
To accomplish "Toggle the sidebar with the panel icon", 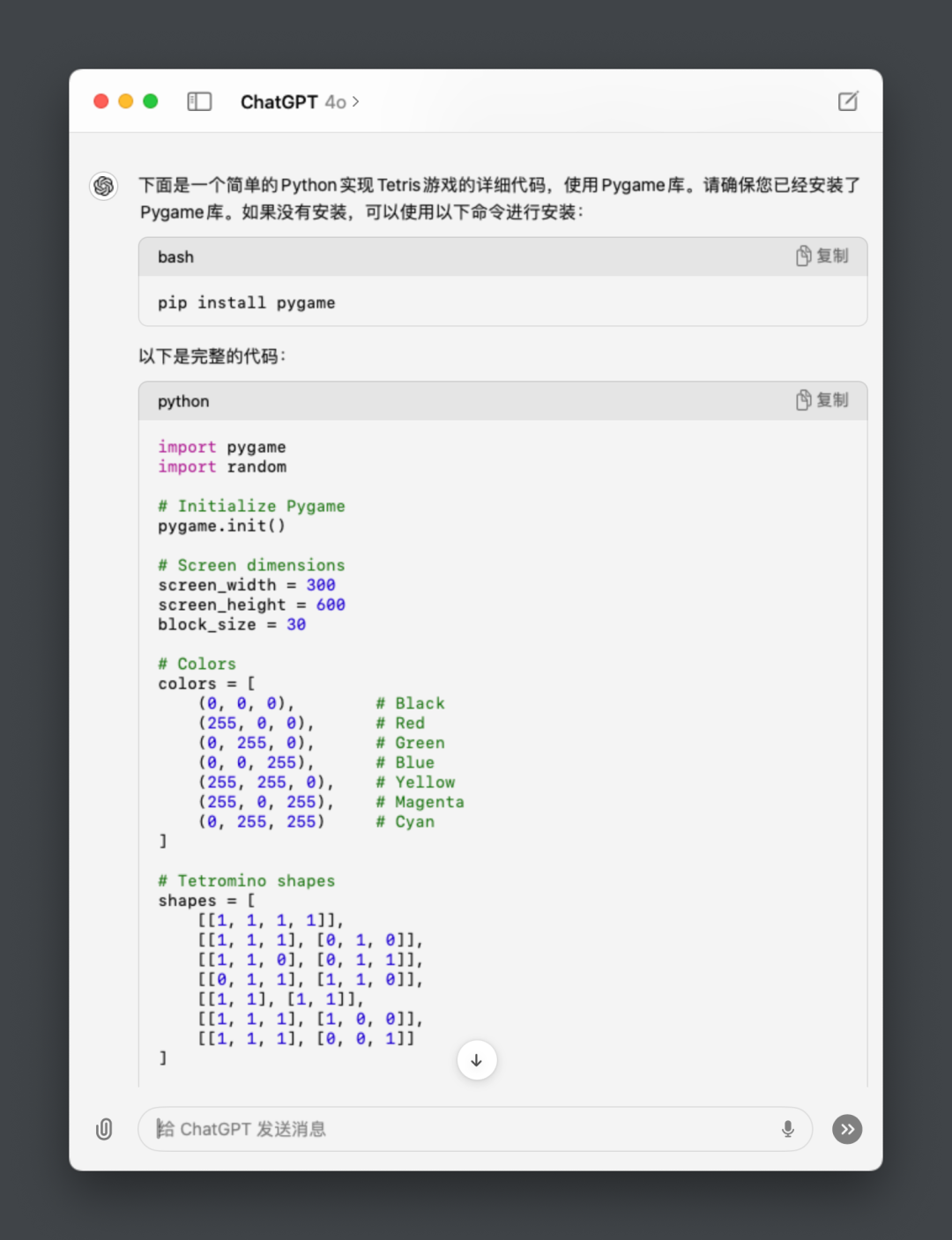I will pos(200,101).
